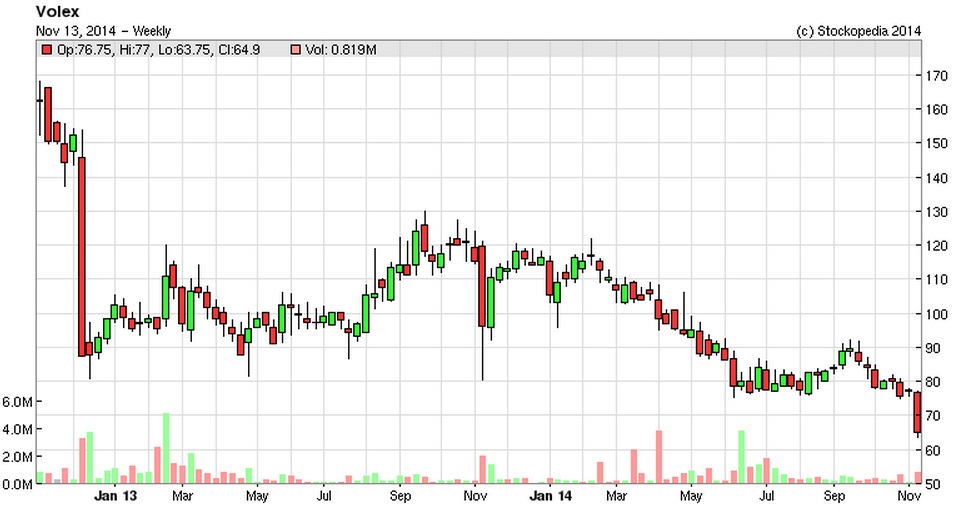The width and height of the screenshot is (960, 513).
Task: Click the 'Jan 13' date axis label
Action: click(x=115, y=496)
